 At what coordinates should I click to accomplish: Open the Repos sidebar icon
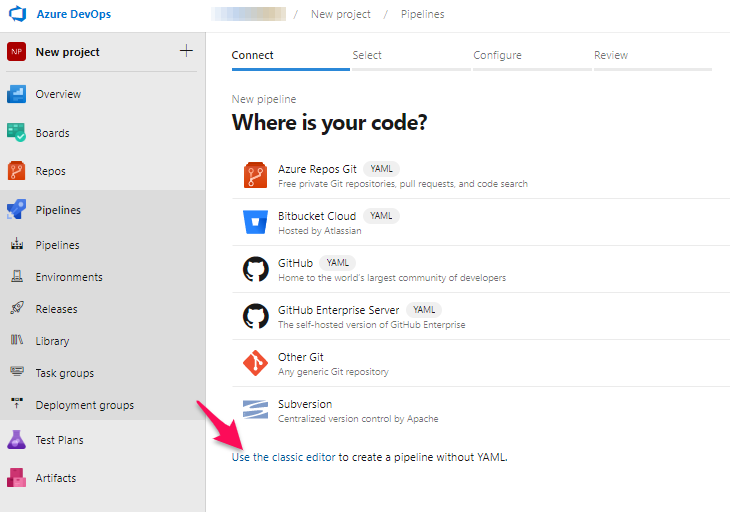pos(17,171)
